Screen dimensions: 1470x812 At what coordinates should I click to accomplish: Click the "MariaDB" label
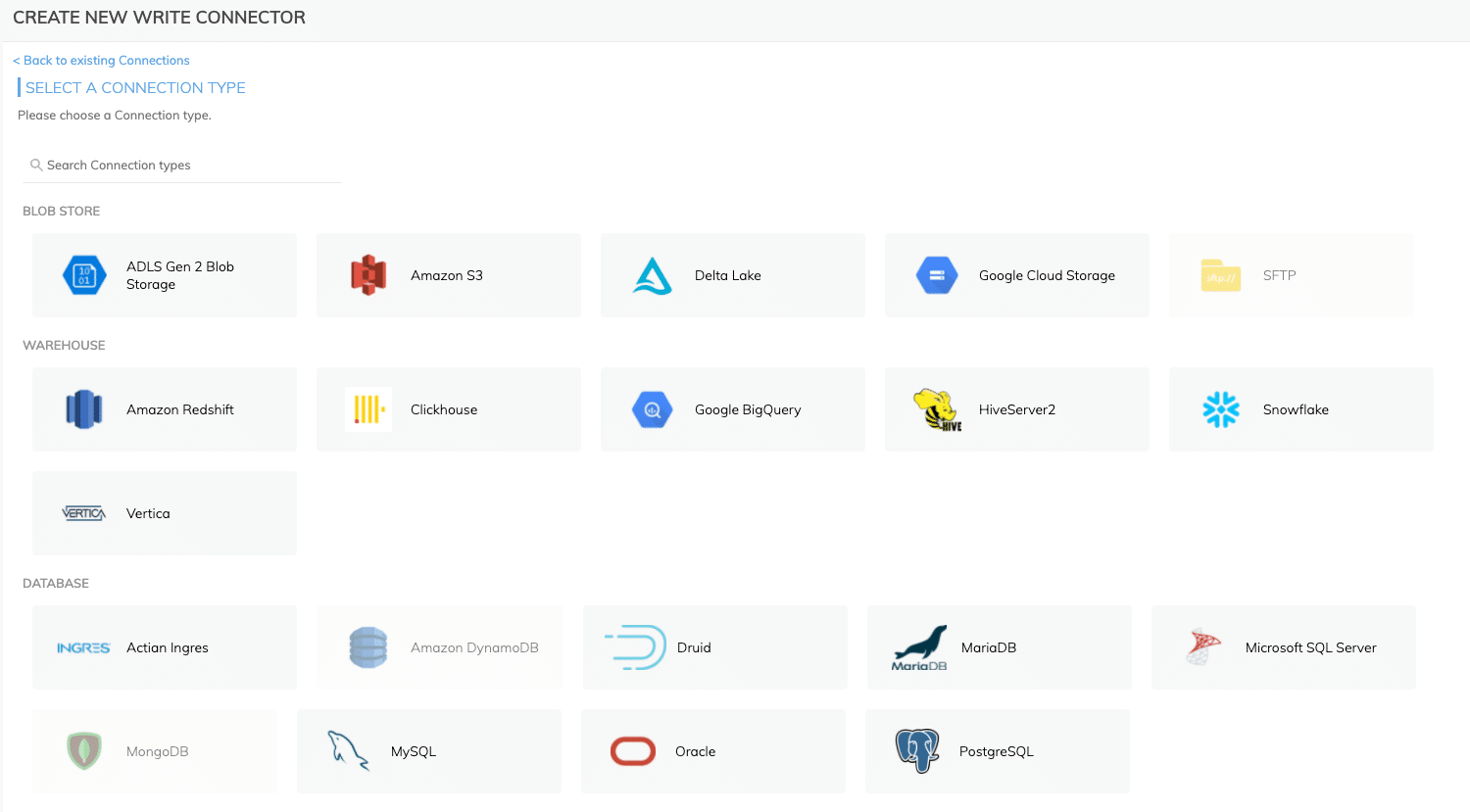click(x=989, y=647)
